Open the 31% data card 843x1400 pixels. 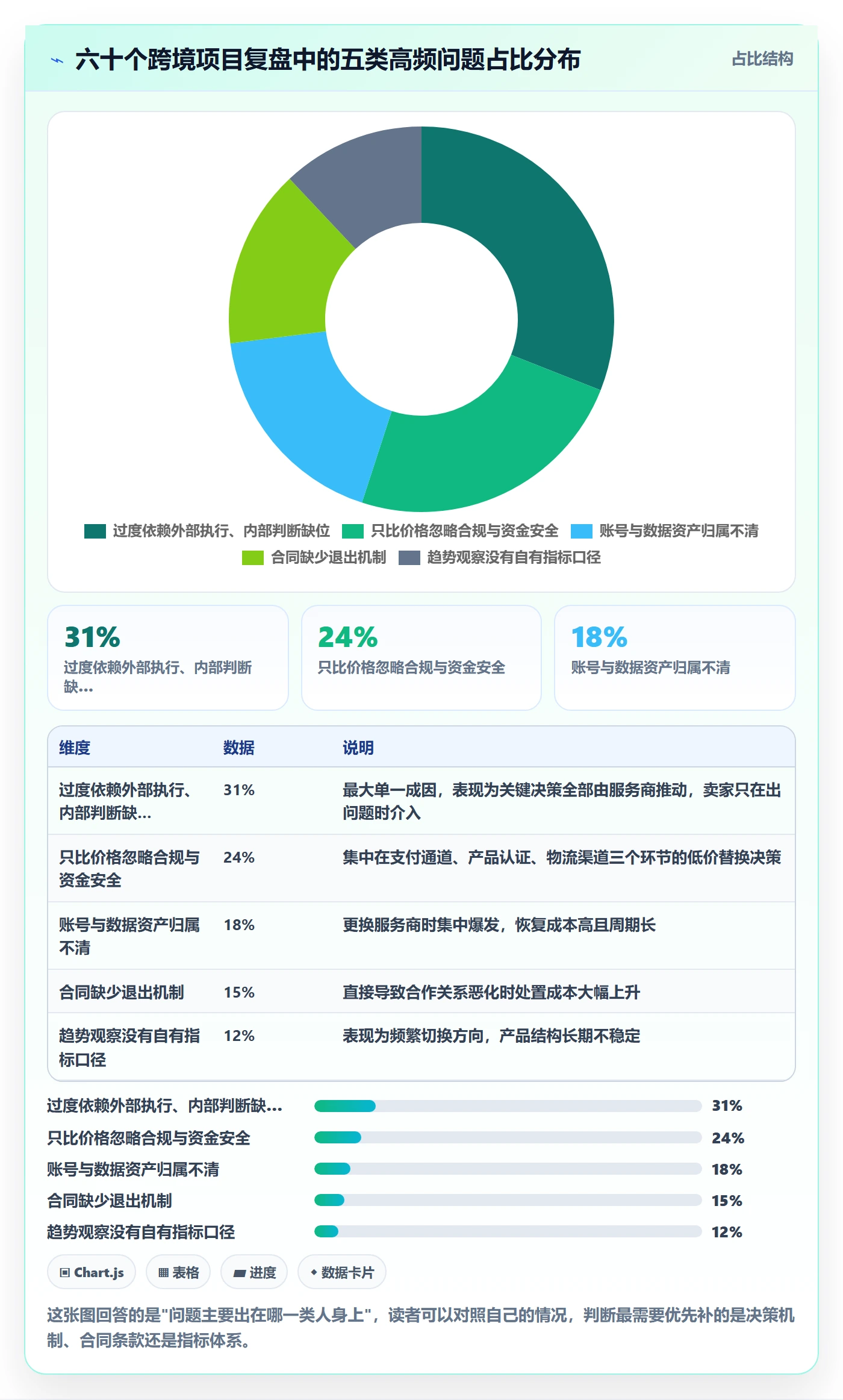click(168, 658)
